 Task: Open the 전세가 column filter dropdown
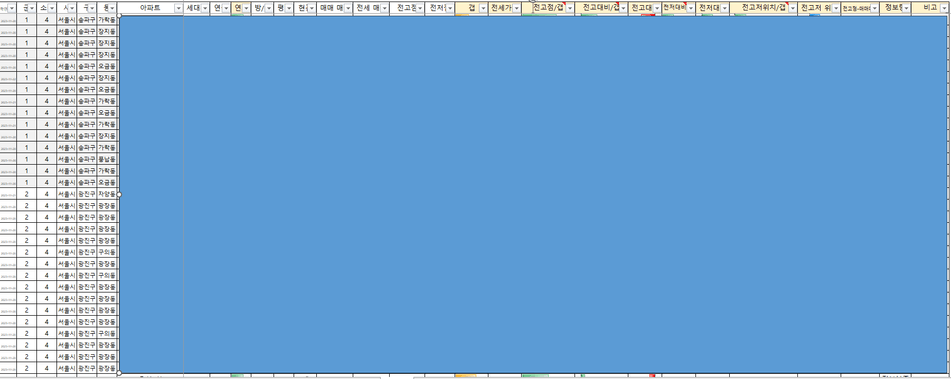click(x=516, y=8)
